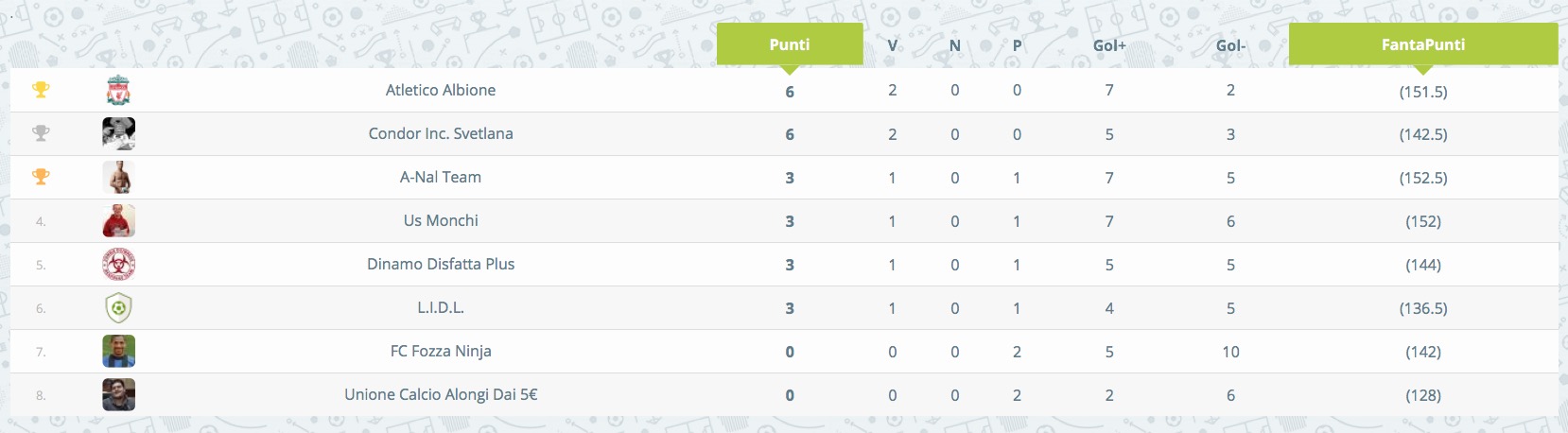Screen dimensions: 1568x433
Task: Open the Dinamo Disfatta Plus biohazard logo
Action: pyautogui.click(x=118, y=264)
